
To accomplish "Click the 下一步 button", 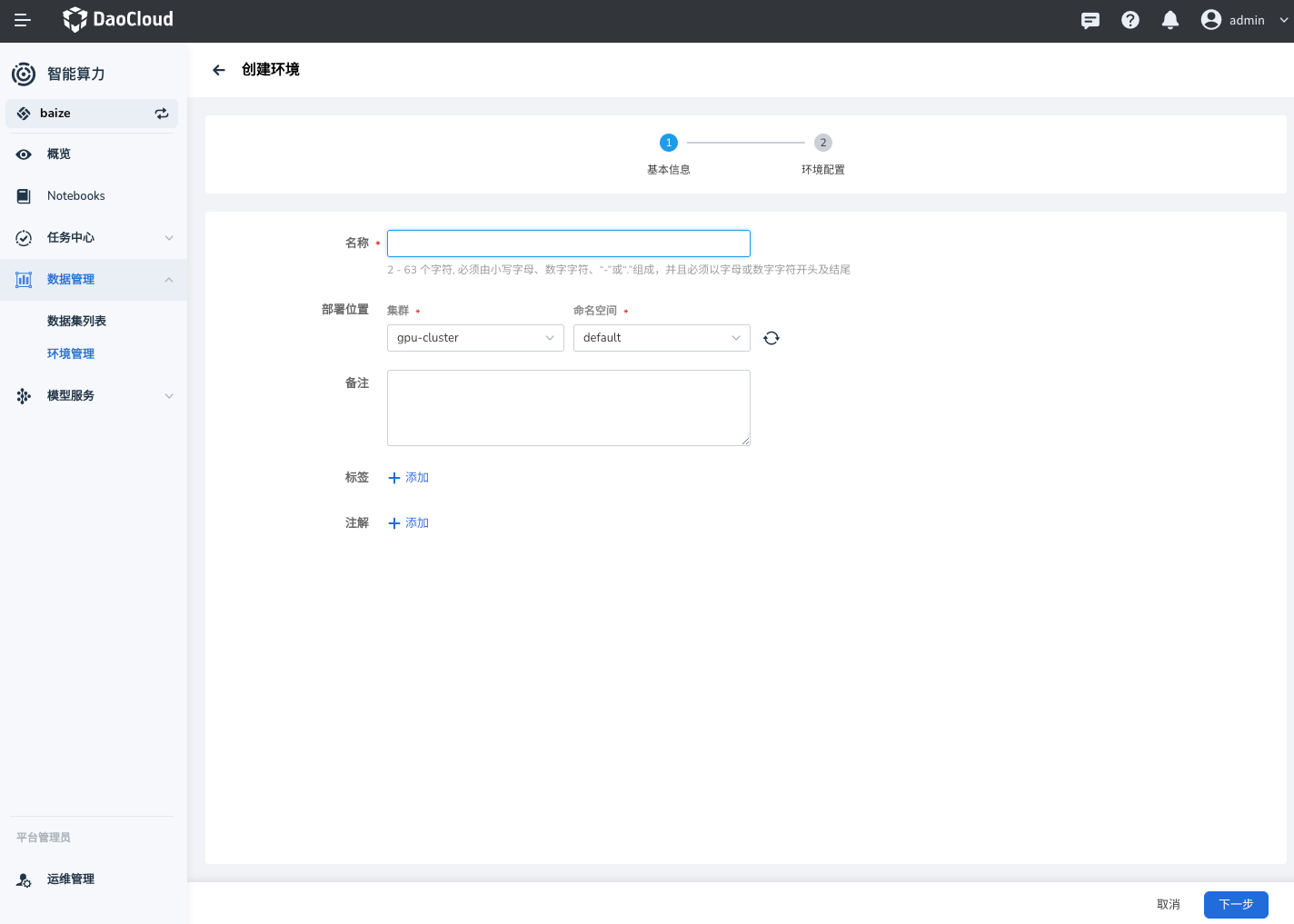I will click(x=1235, y=905).
